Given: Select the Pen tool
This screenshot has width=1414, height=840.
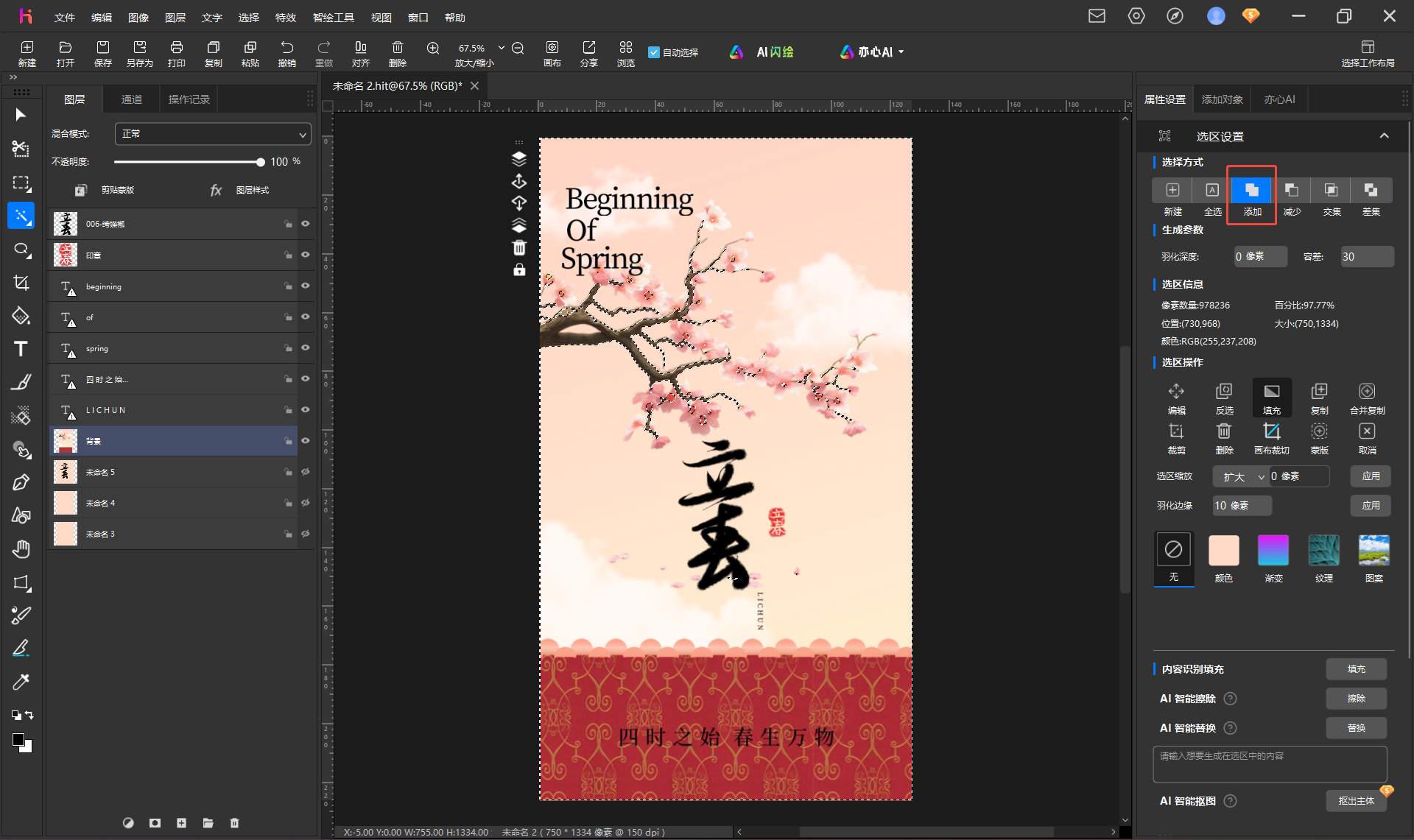Looking at the screenshot, I should 21,482.
